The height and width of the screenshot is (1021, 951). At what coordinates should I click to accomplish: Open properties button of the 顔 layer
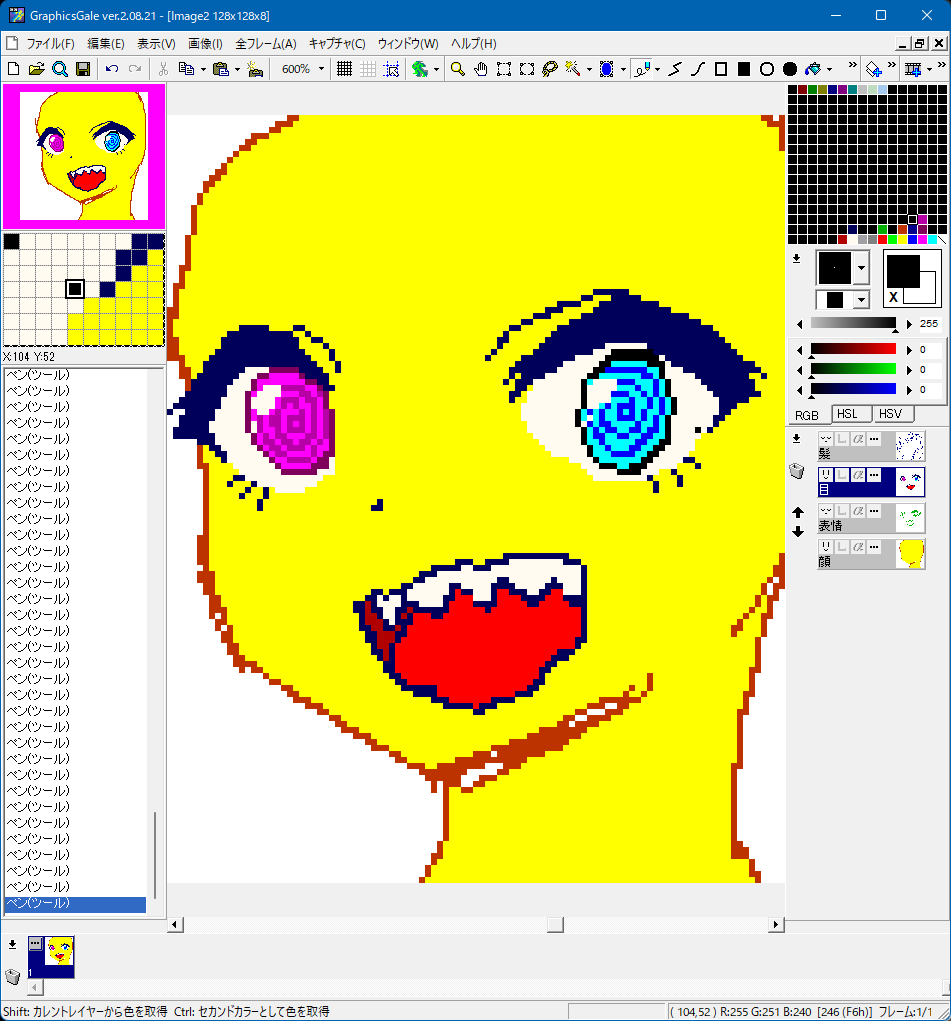874,546
